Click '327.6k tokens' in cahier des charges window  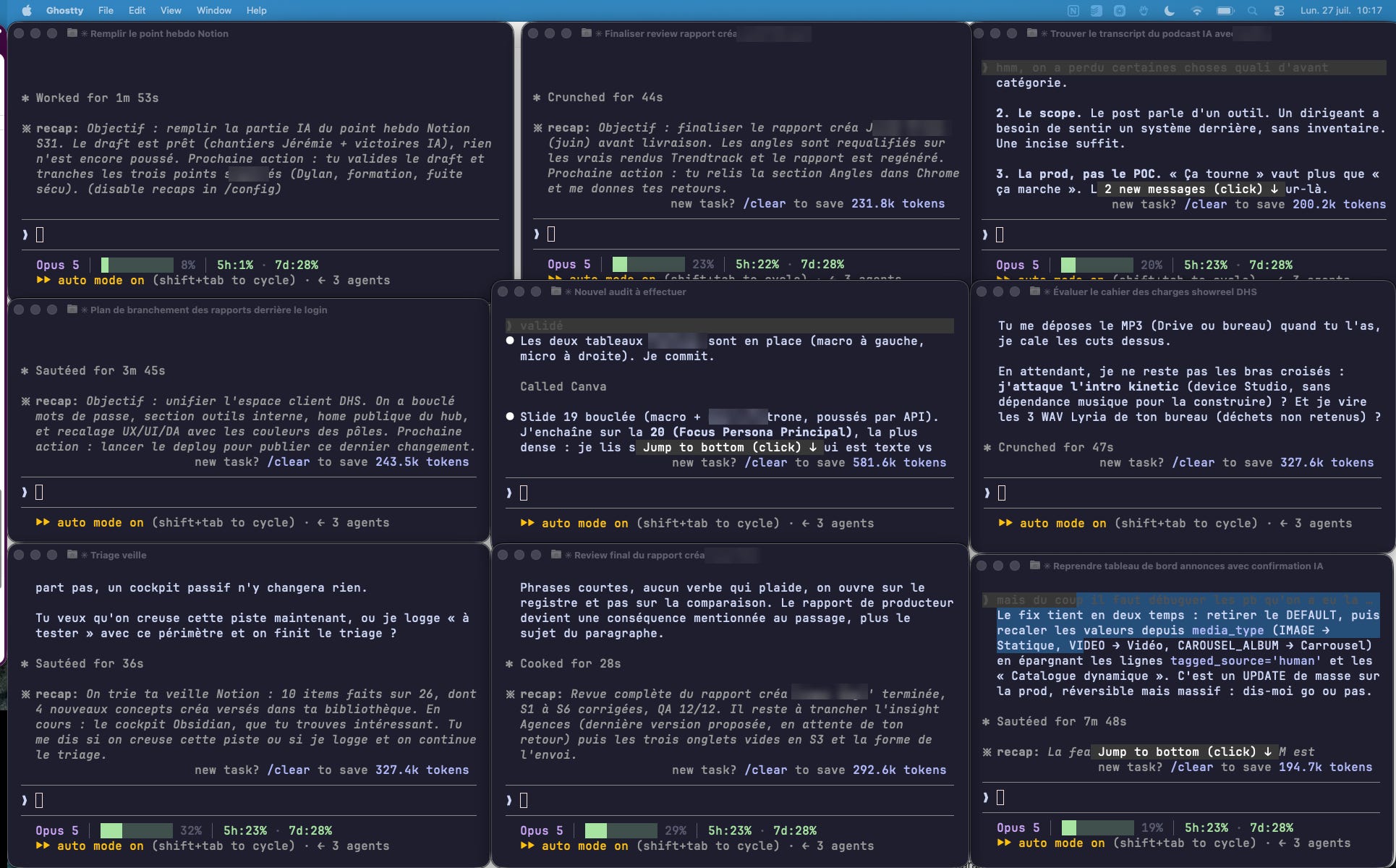pos(1327,462)
